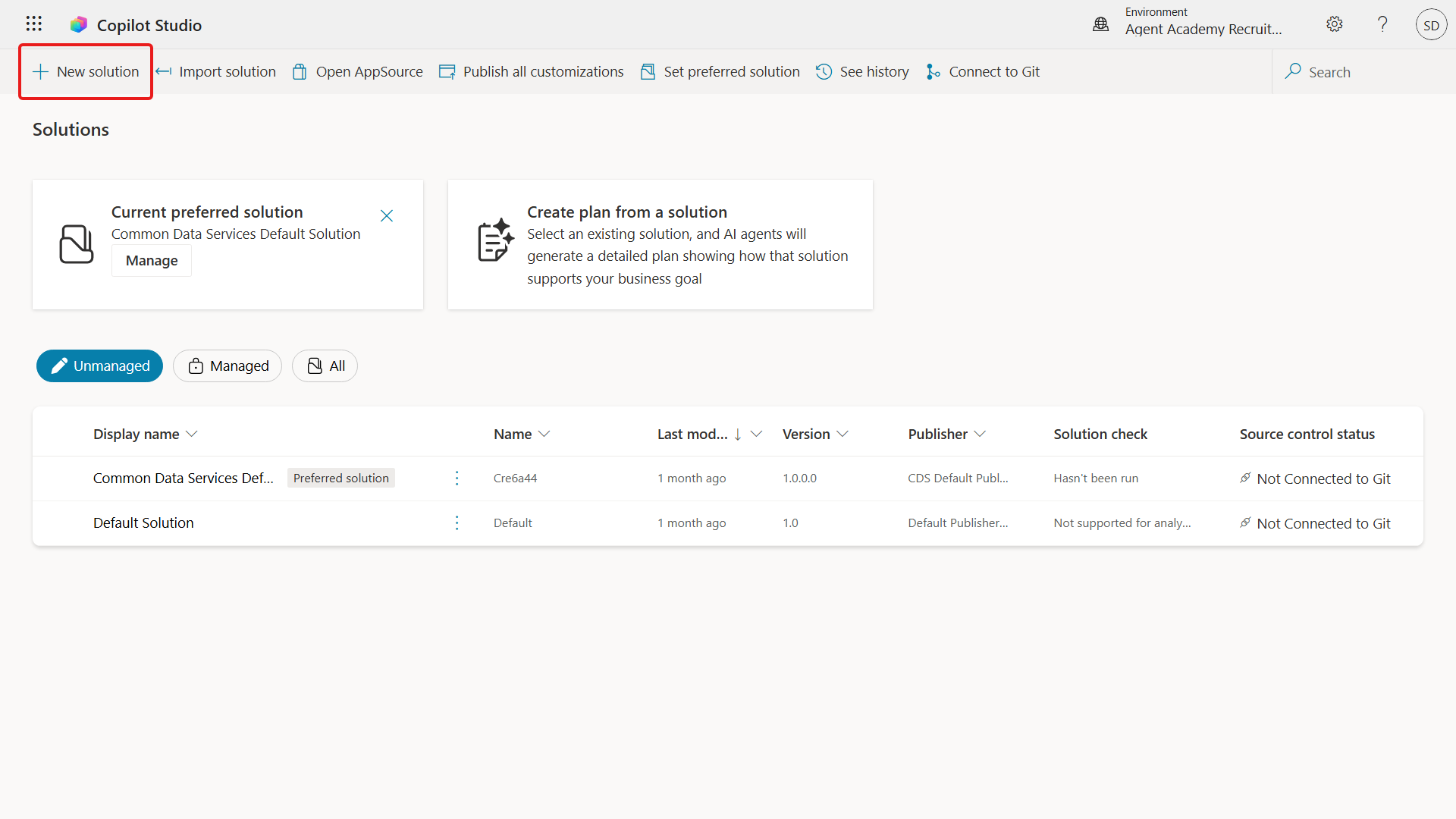Click the Solution check column header
The image size is (1456, 819).
point(1100,434)
